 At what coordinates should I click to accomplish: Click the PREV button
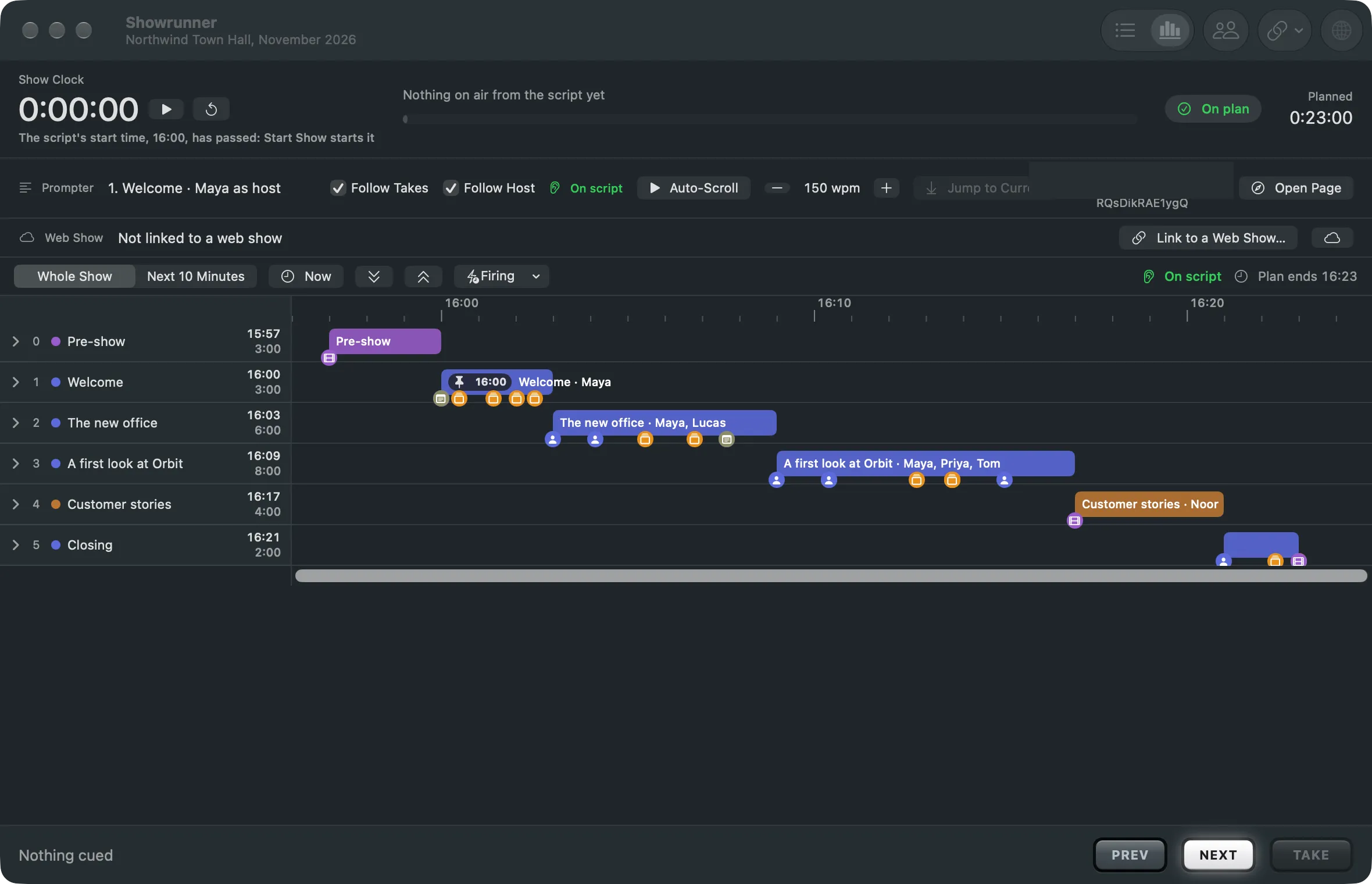click(1130, 855)
